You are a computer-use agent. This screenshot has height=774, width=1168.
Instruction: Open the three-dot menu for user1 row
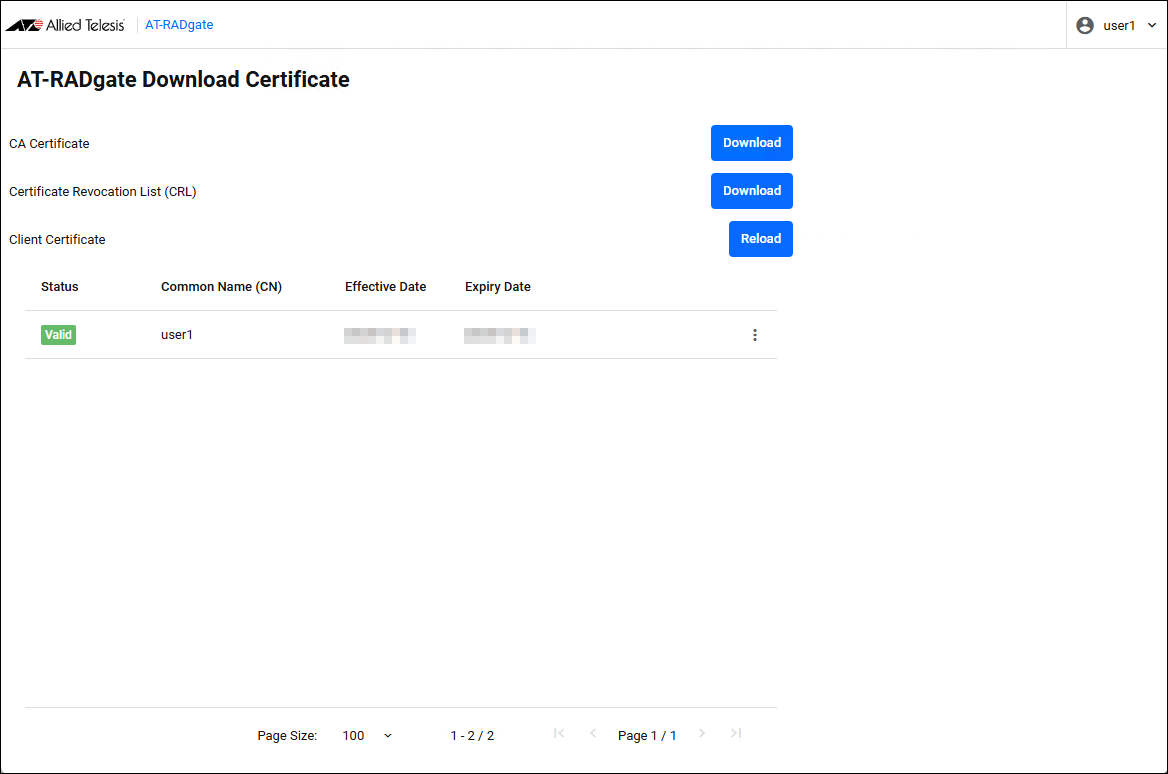[x=755, y=335]
